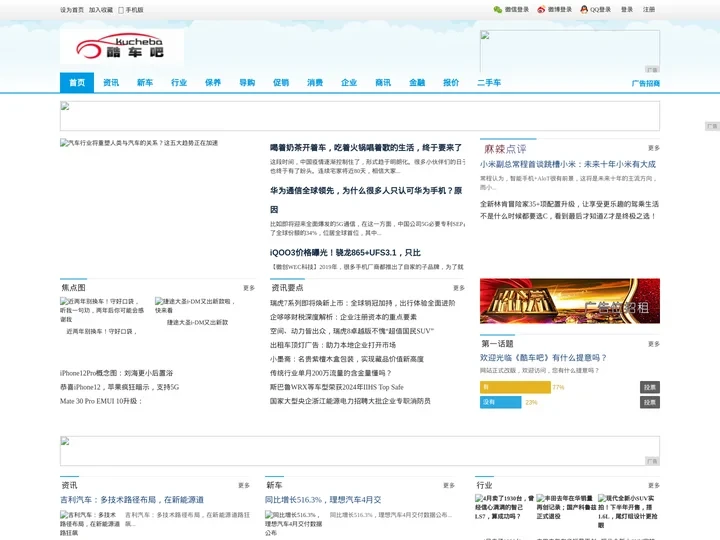This screenshot has height=540, width=720.
Task: Open 小米副总常程首谈跳槽小米 article
Action: [568, 164]
